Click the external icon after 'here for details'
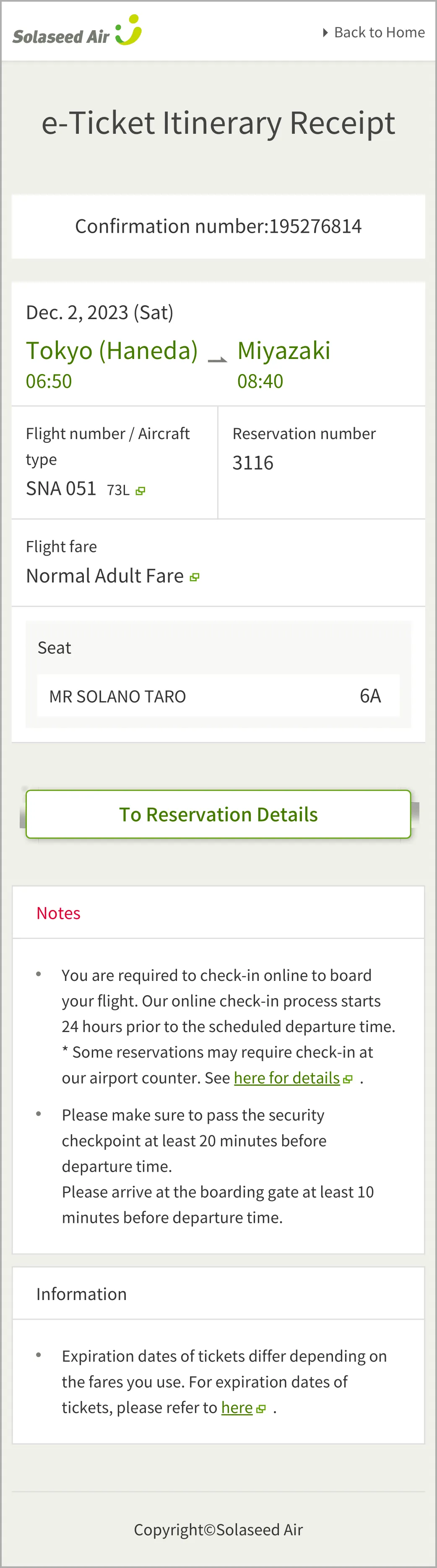 pos(348,1079)
